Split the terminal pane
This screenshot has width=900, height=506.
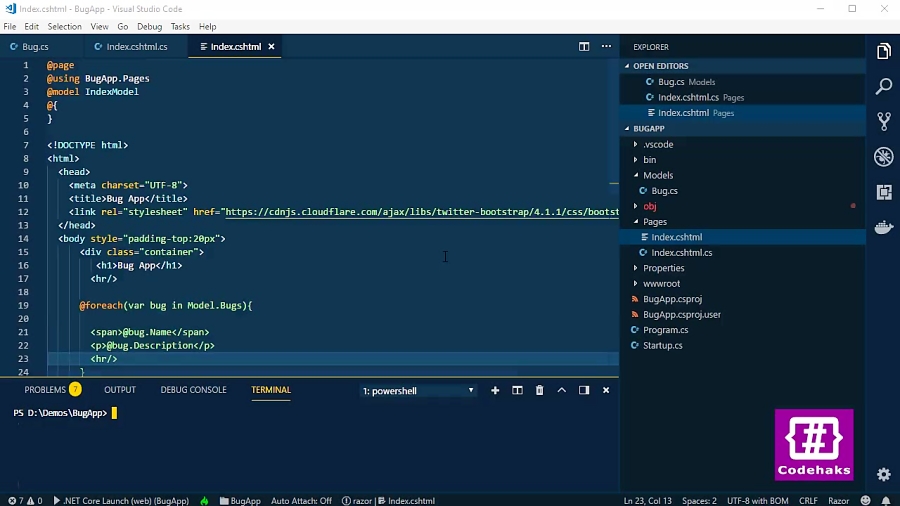(517, 390)
